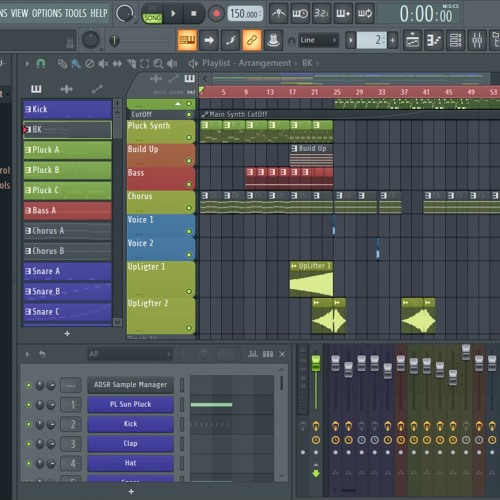Select the playlist zoom magnifier tool
Image resolution: width=500 pixels, height=500 pixels.
point(158,63)
